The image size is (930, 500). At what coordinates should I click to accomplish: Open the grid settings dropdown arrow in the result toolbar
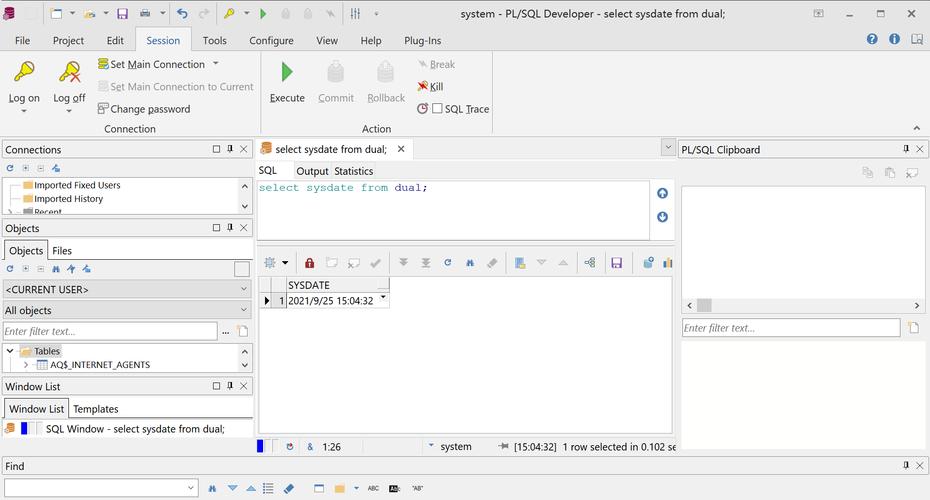(x=285, y=263)
